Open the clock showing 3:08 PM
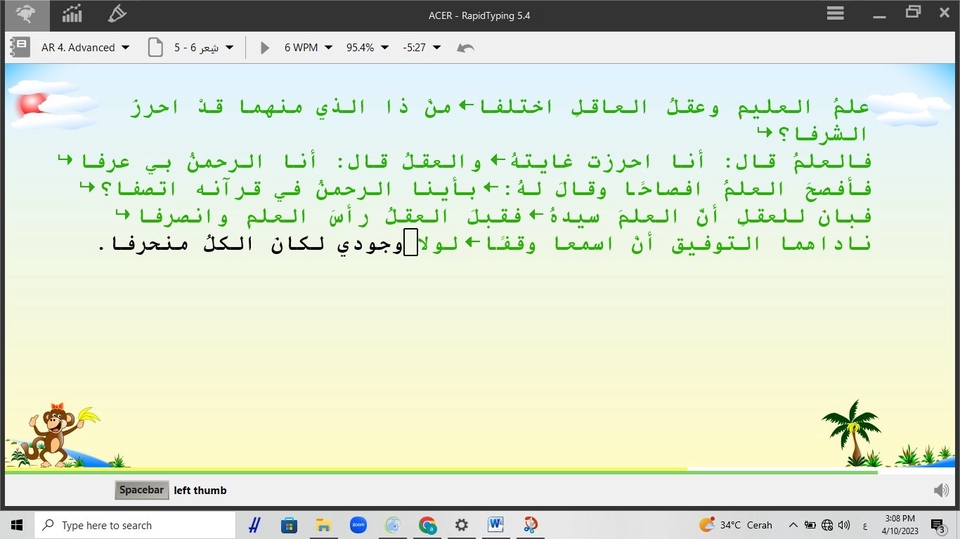This screenshot has width=960, height=539. coord(900,525)
